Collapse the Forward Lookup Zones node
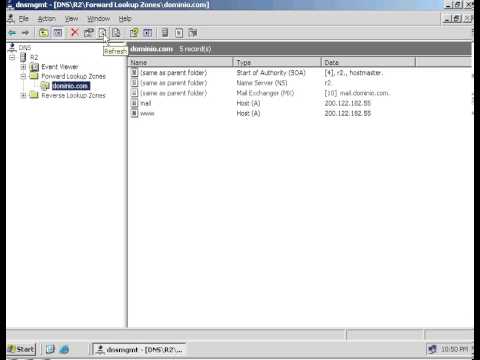Image resolution: width=480 pixels, height=360 pixels. (x=23, y=76)
